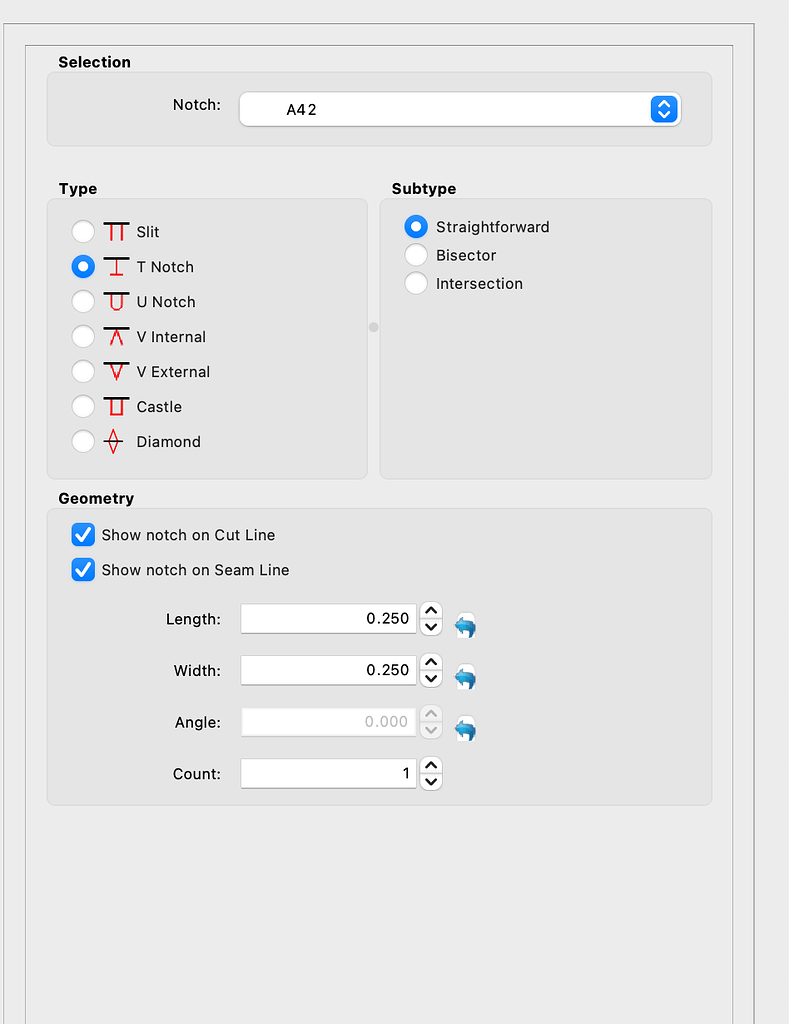Select the Bisector subtype
The image size is (789, 1024).
(x=415, y=255)
